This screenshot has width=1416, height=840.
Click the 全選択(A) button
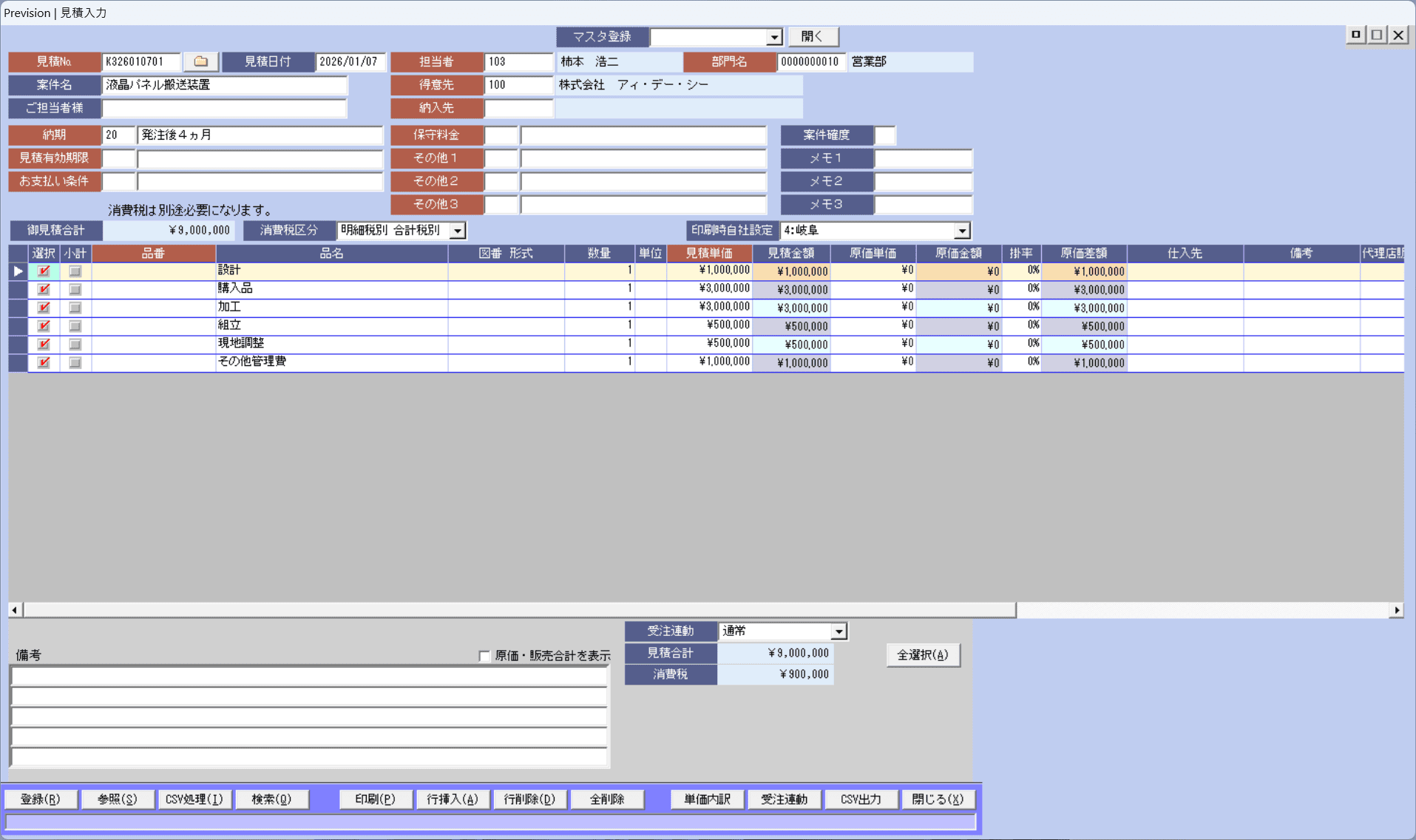pos(922,655)
